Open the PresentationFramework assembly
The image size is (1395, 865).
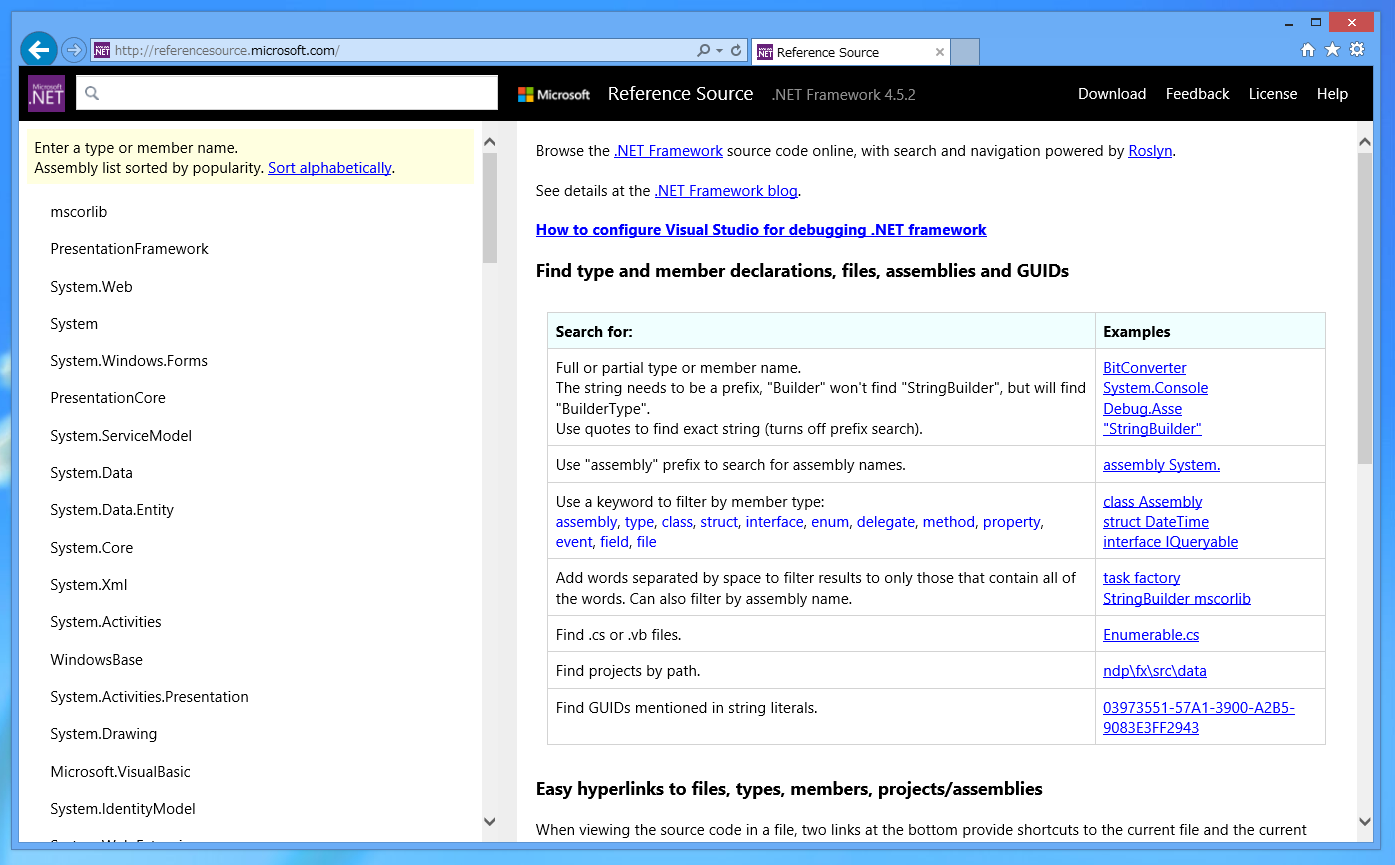(x=130, y=249)
